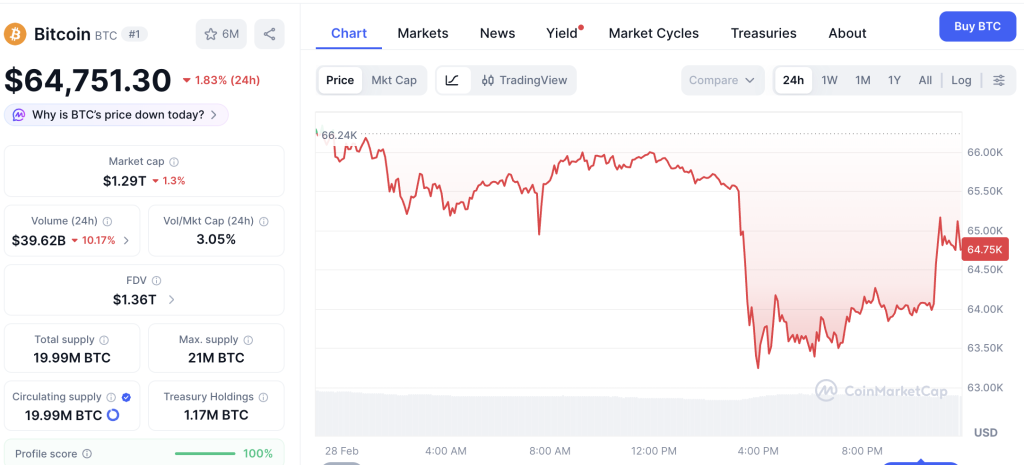This screenshot has height=465, width=1024.
Task: Enable Log scale on the chart
Action: click(x=961, y=80)
